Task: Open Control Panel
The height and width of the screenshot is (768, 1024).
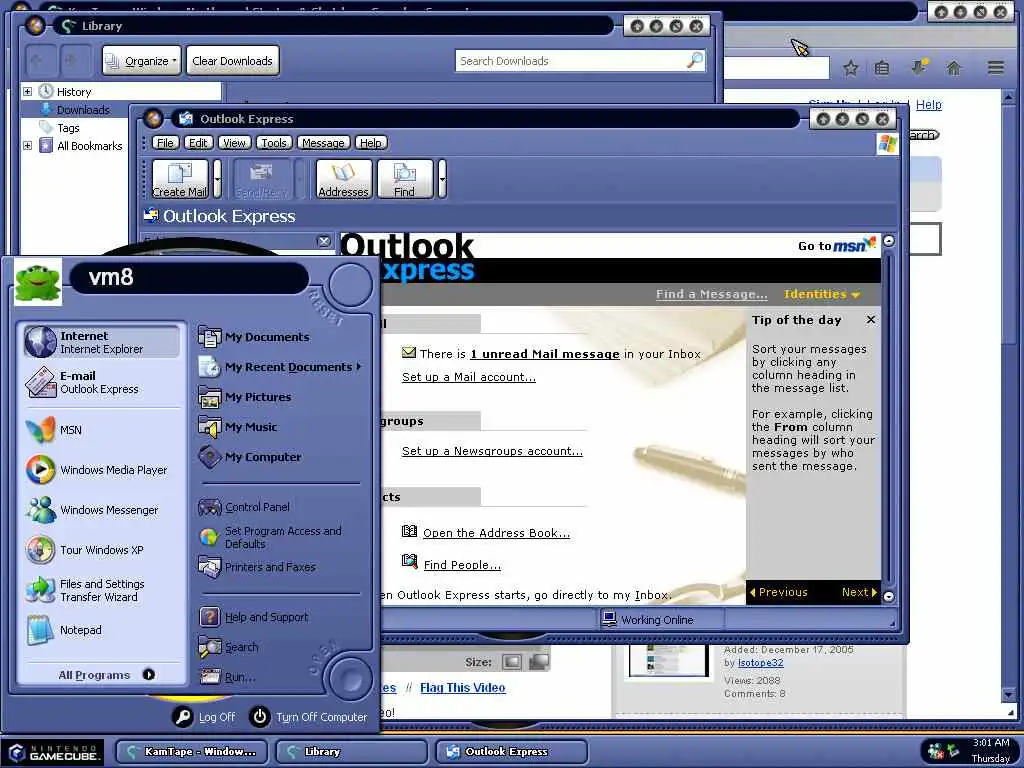Action: 245,507
